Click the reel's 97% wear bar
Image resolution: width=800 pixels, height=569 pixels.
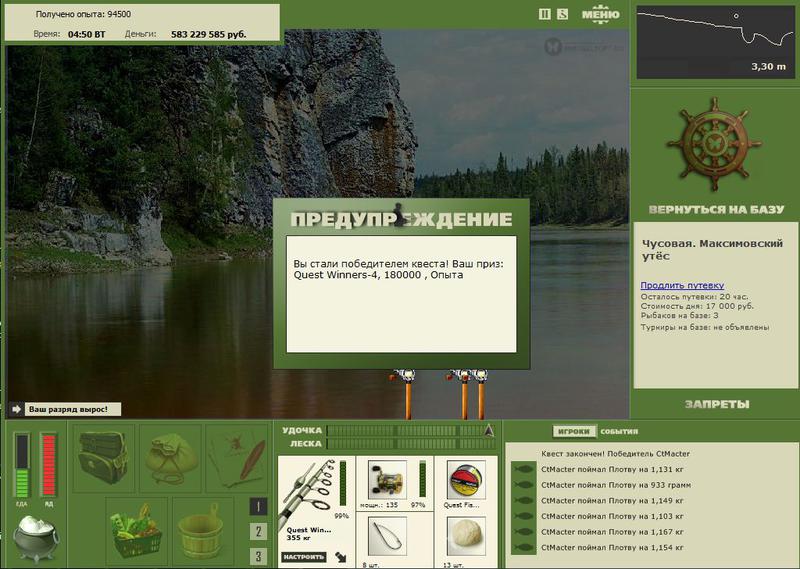pyautogui.click(x=422, y=479)
